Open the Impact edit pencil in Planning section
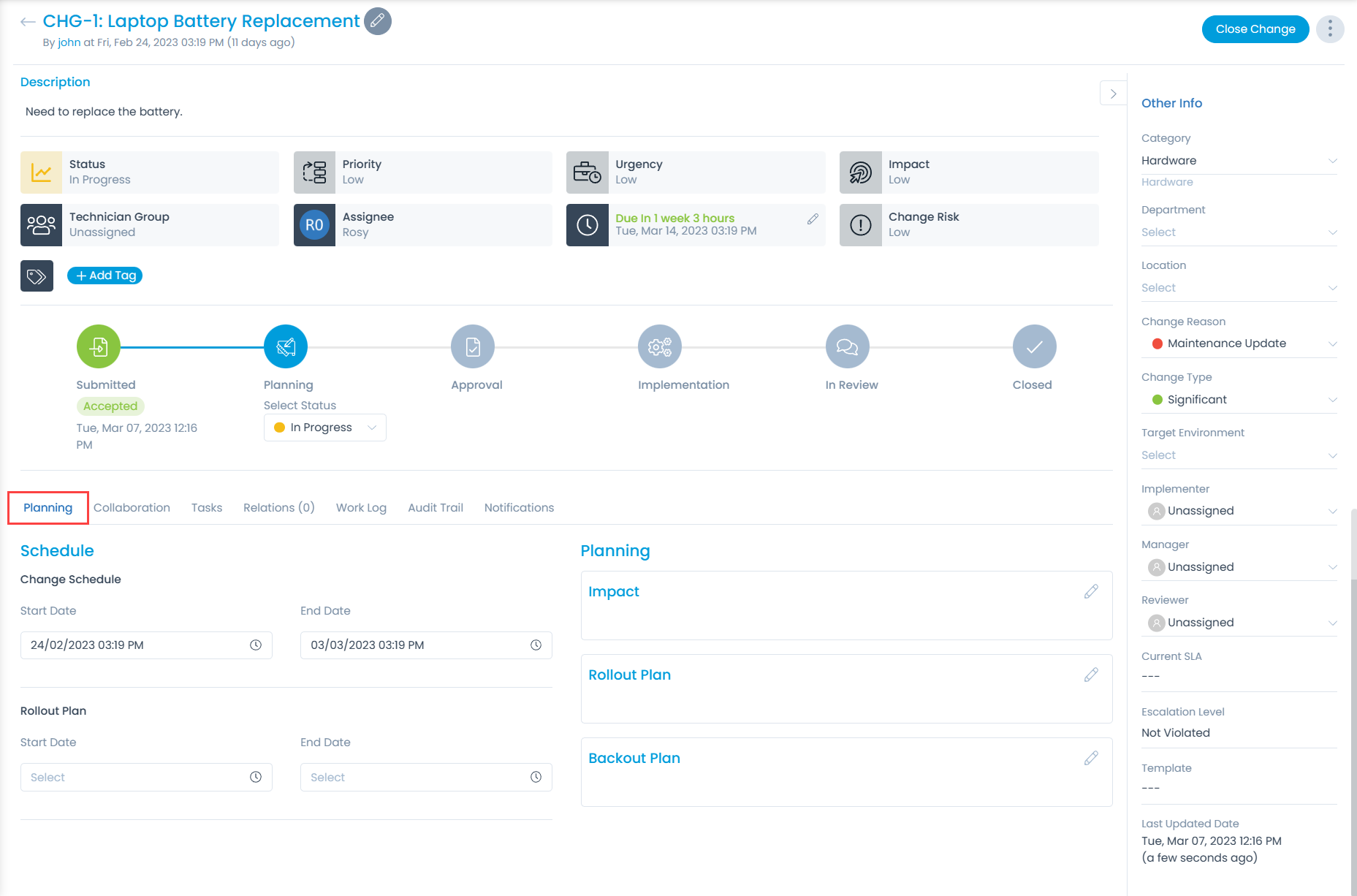 1091,592
